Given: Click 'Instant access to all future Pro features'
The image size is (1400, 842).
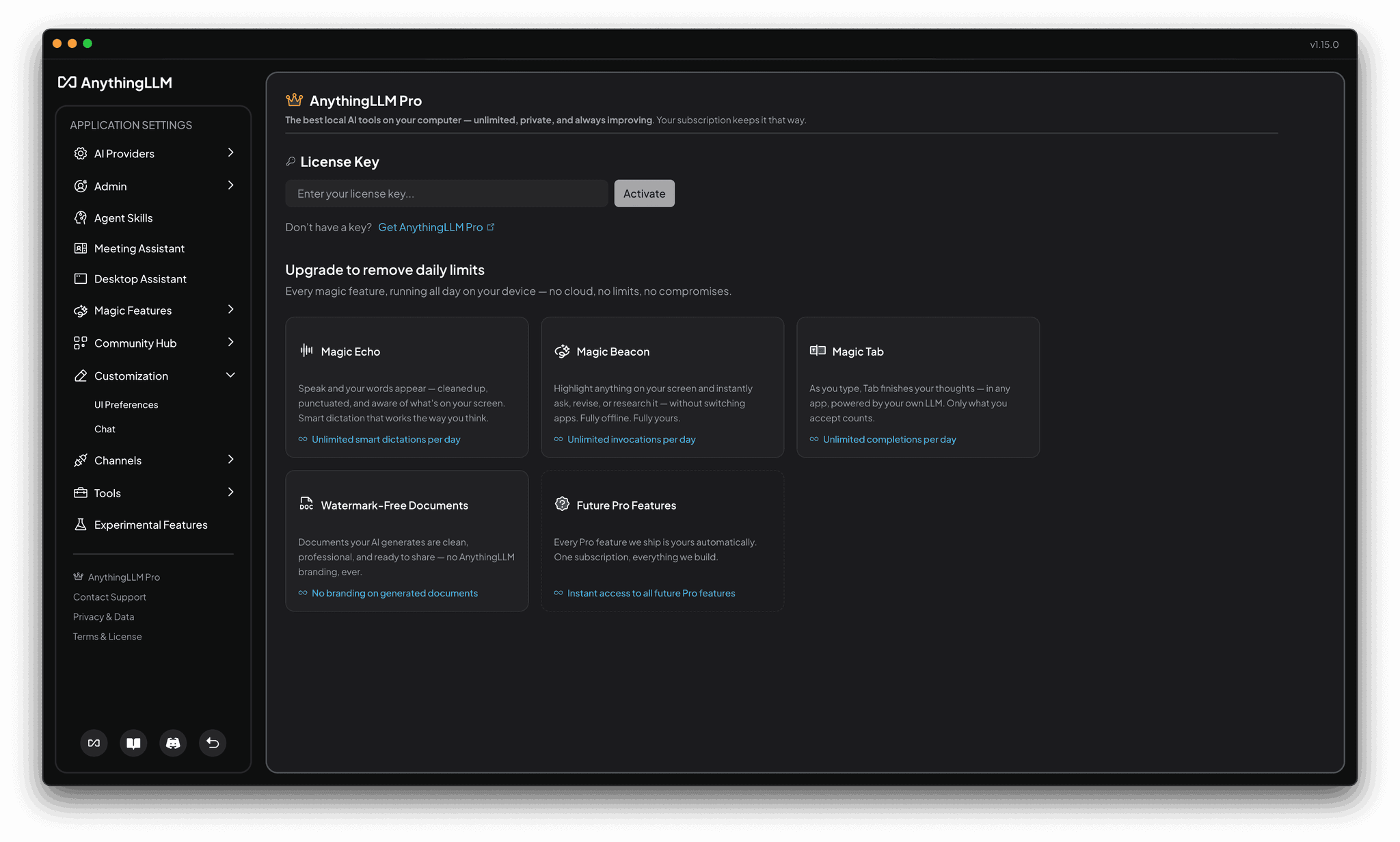Looking at the screenshot, I should (x=651, y=594).
